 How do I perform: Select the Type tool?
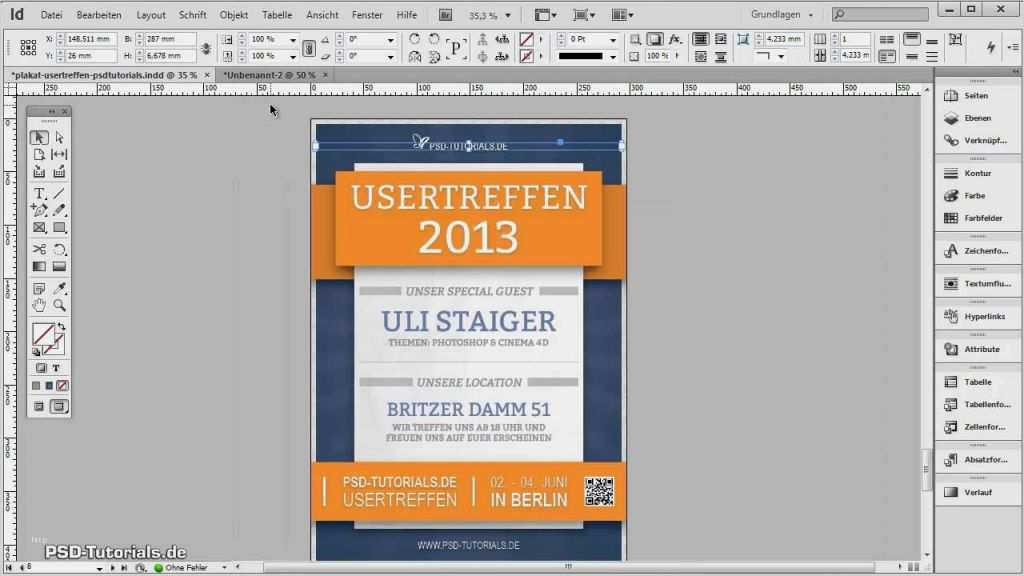tap(39, 190)
